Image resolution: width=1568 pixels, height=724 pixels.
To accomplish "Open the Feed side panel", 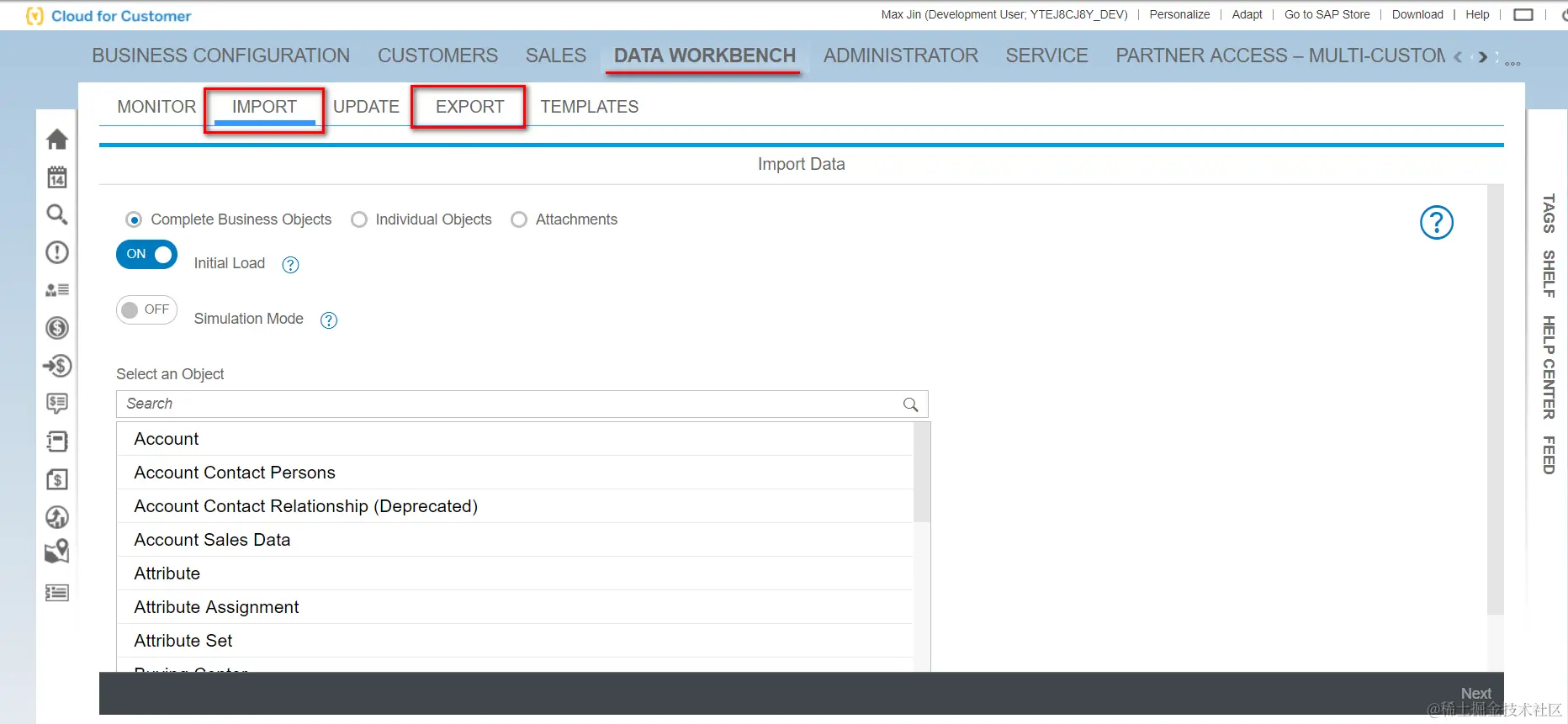I will pyautogui.click(x=1549, y=455).
